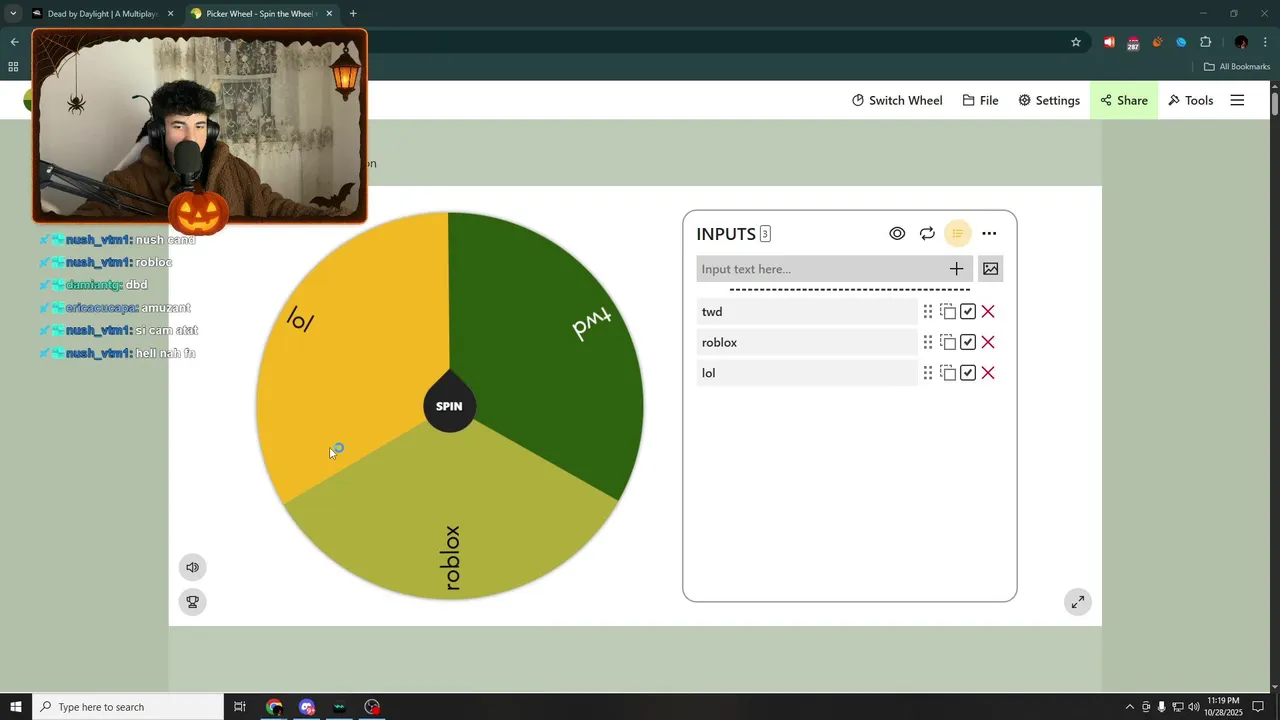The width and height of the screenshot is (1280, 720).
Task: Close the Dead by Daylight tab
Action: pos(170,14)
